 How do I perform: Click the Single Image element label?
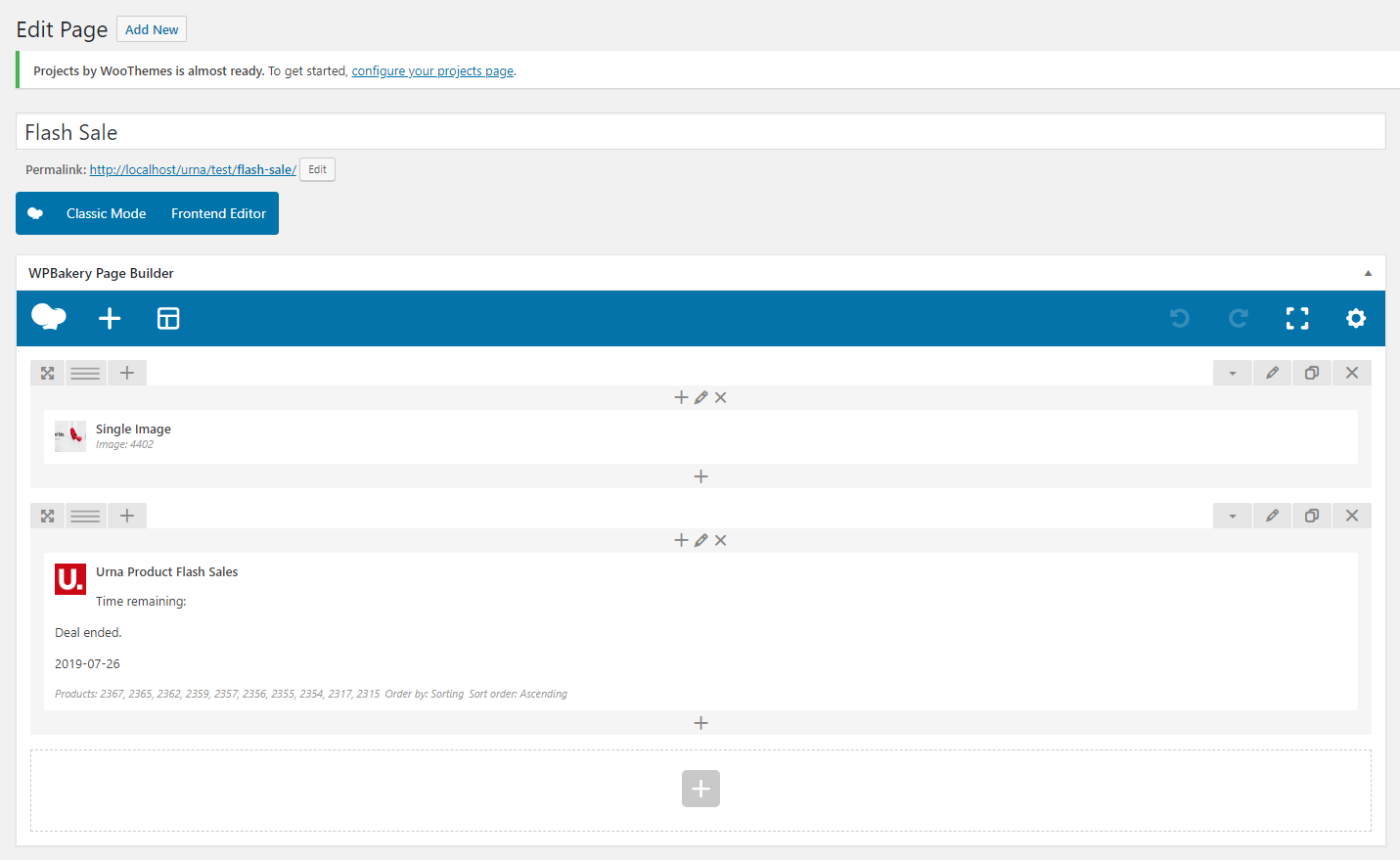pos(133,429)
